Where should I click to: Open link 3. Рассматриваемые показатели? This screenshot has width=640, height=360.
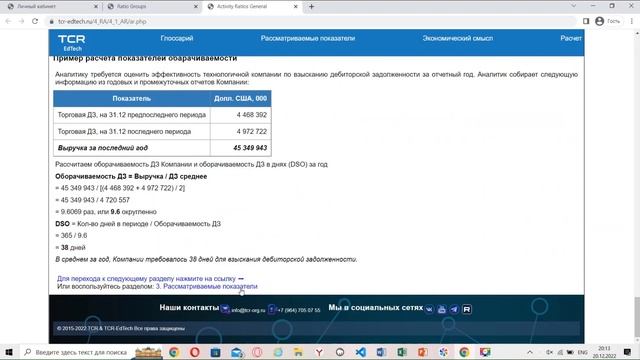[x=207, y=286]
